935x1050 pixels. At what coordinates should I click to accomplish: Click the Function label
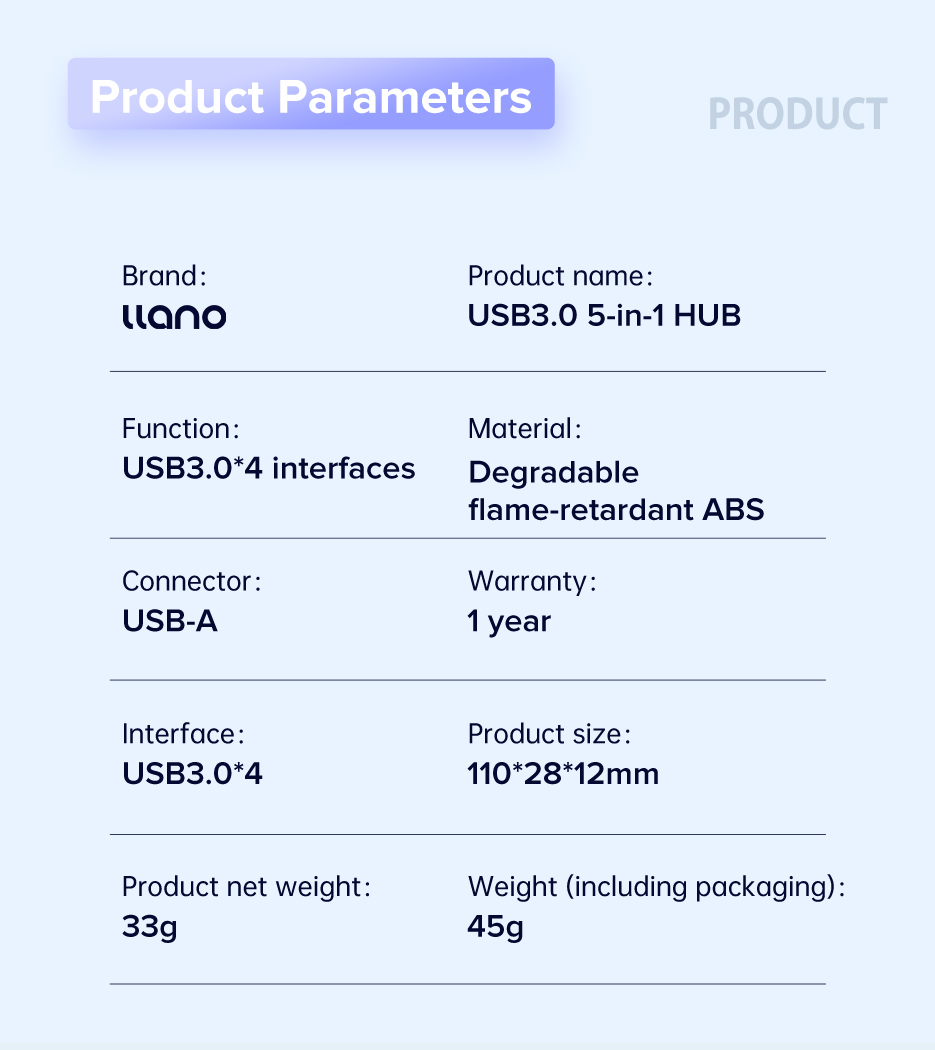[x=181, y=429]
